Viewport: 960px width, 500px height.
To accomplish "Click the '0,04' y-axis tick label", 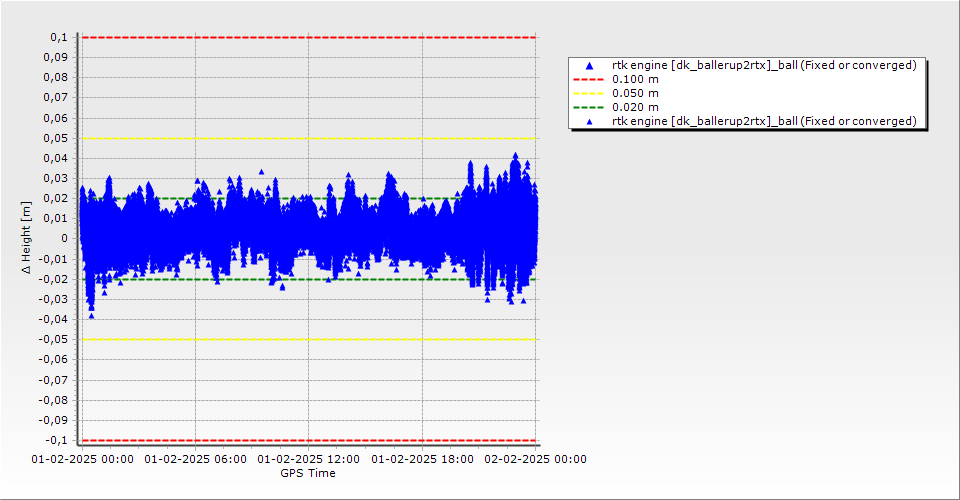I will 56,159.
